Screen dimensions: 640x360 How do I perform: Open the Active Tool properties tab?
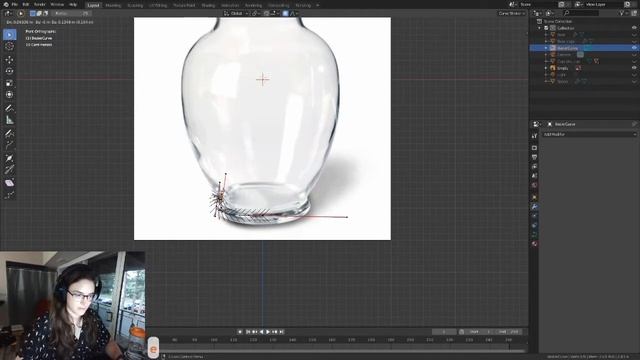534,136
